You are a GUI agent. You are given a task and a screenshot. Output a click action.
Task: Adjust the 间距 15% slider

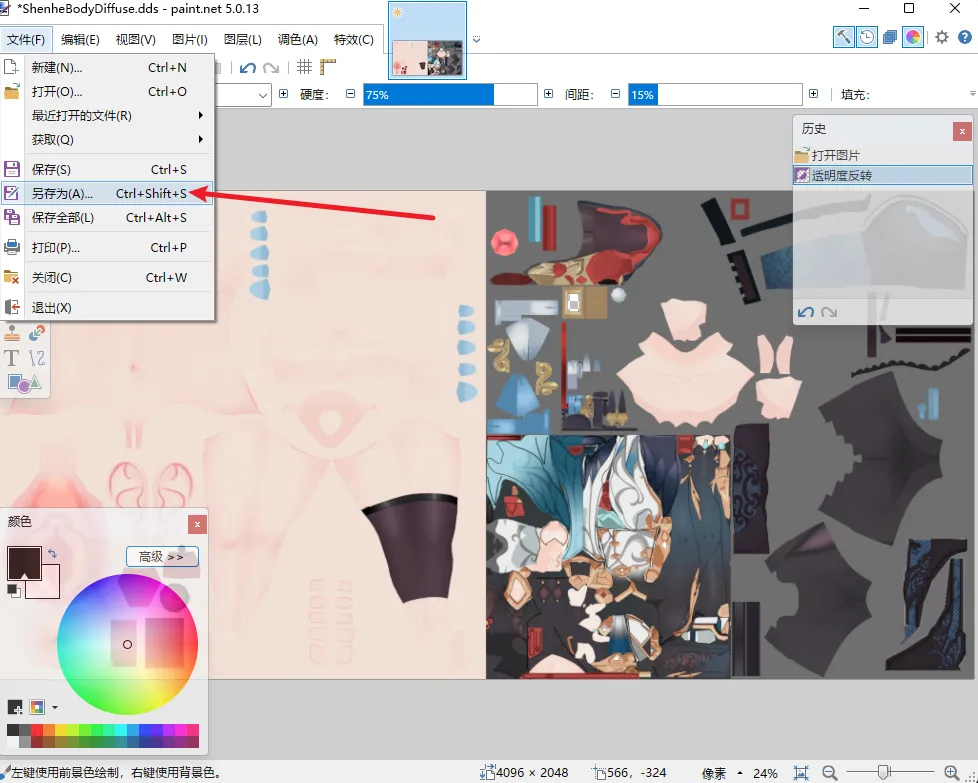715,95
